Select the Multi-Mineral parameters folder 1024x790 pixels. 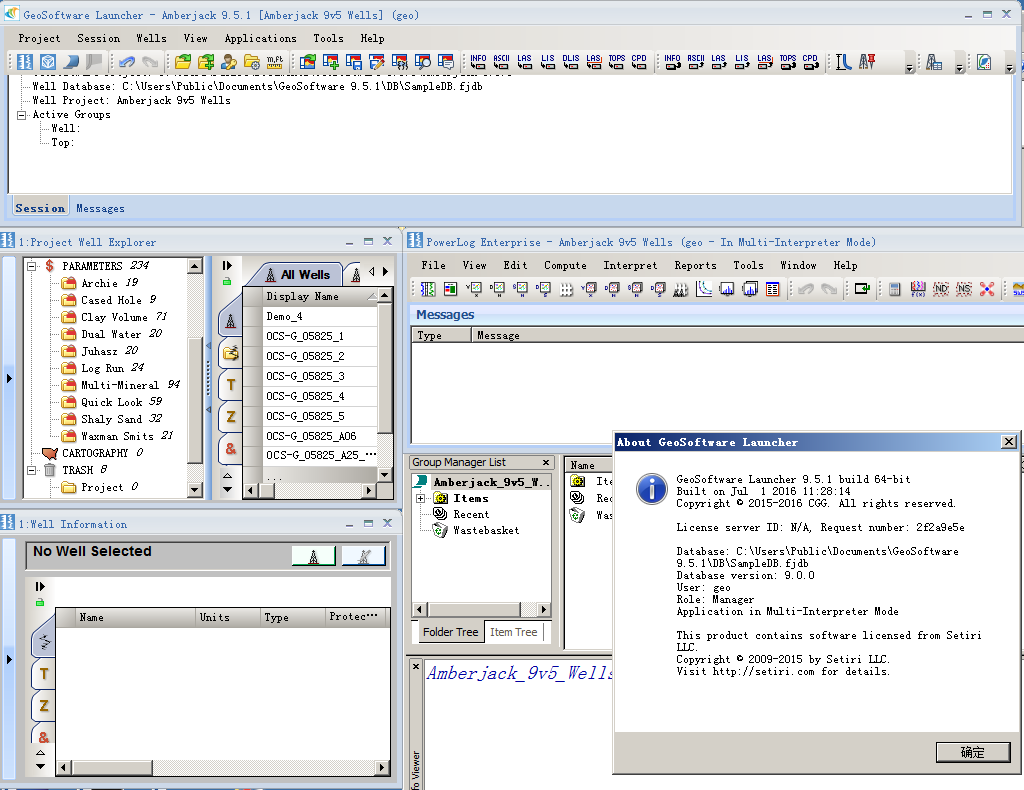[121, 385]
